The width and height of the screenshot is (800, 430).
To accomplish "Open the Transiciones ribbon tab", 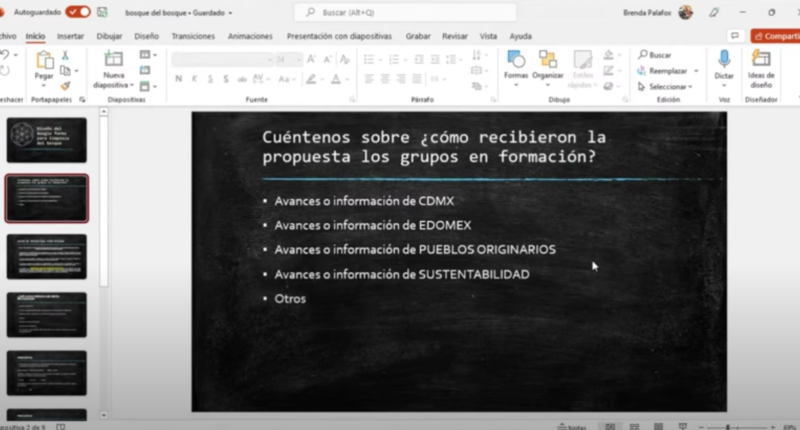I will [x=192, y=36].
